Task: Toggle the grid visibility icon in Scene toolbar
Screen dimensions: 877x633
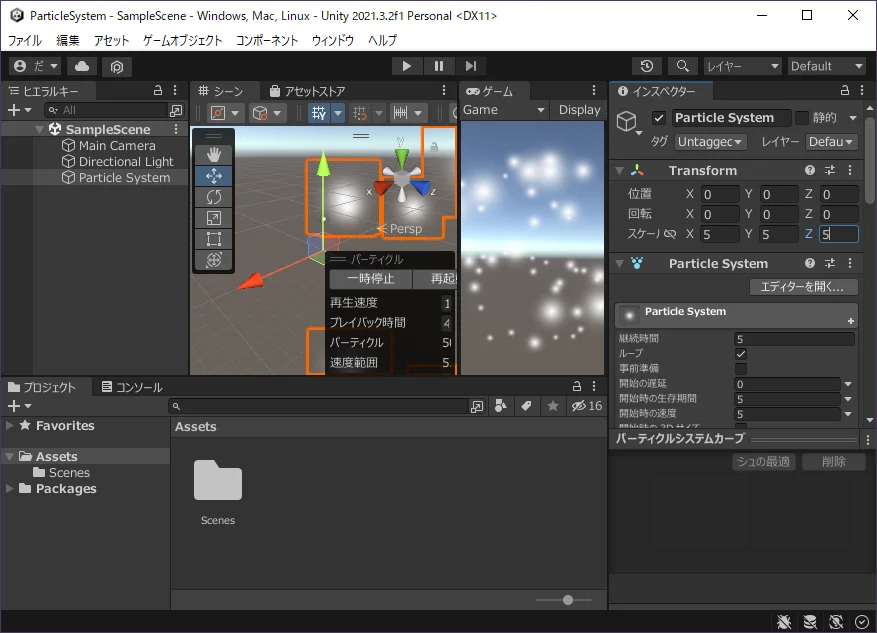Action: pos(319,113)
